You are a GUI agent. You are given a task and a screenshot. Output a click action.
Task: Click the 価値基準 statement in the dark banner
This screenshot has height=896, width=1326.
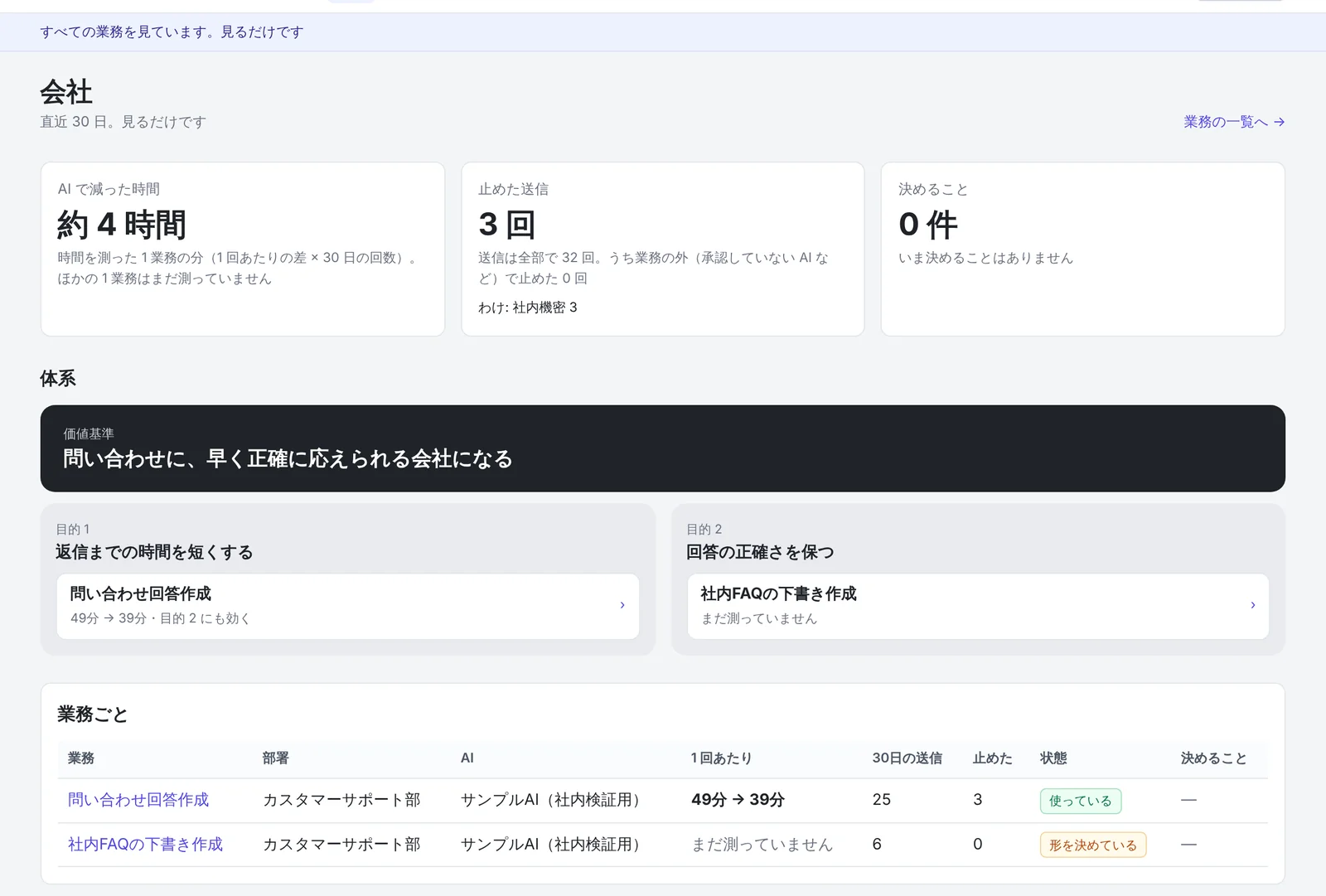(288, 459)
